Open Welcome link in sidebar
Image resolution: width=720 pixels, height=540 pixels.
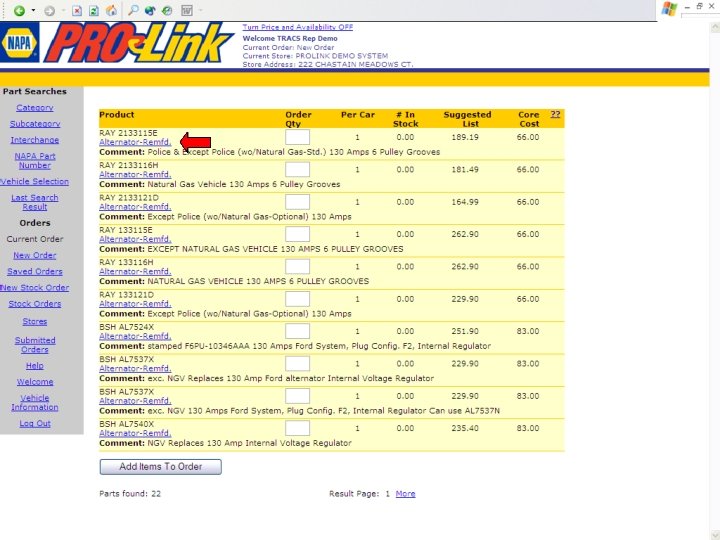point(35,382)
